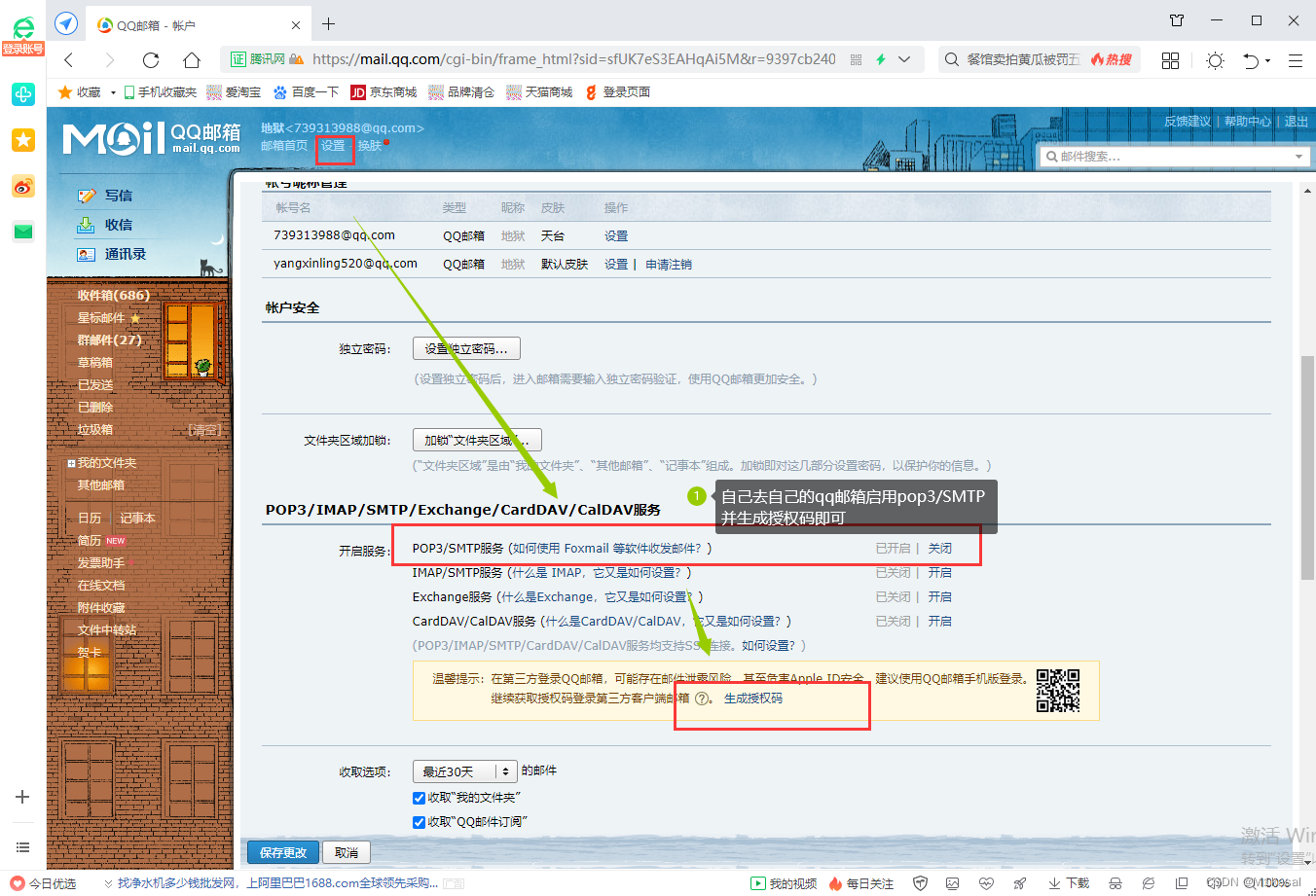Open 通讯录 contacts

(125, 254)
